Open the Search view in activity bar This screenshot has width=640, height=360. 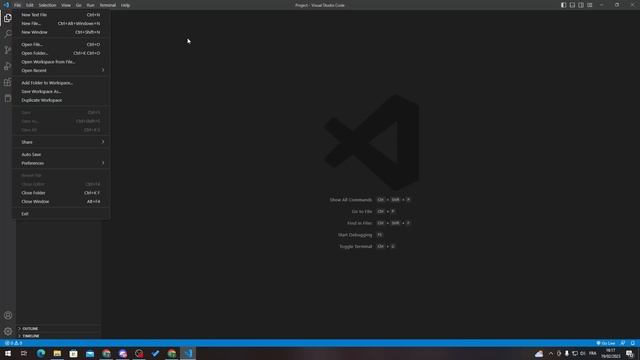tap(8, 33)
